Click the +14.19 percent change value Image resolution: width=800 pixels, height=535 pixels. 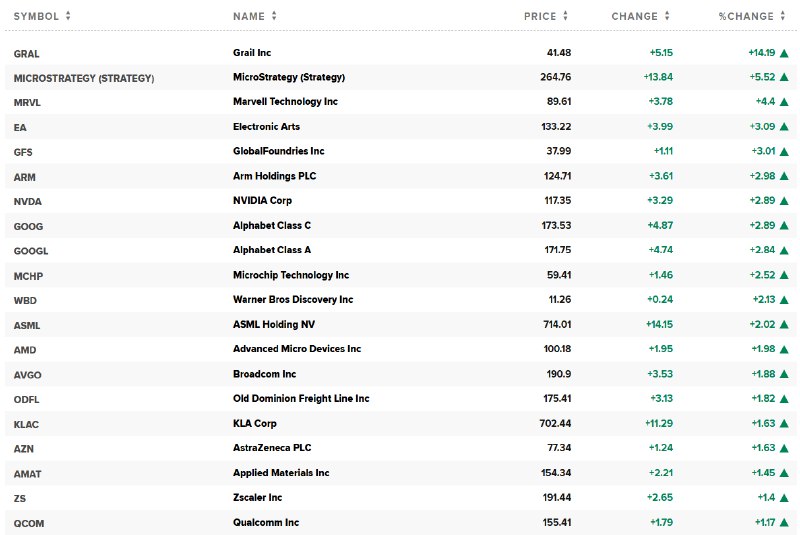(762, 53)
